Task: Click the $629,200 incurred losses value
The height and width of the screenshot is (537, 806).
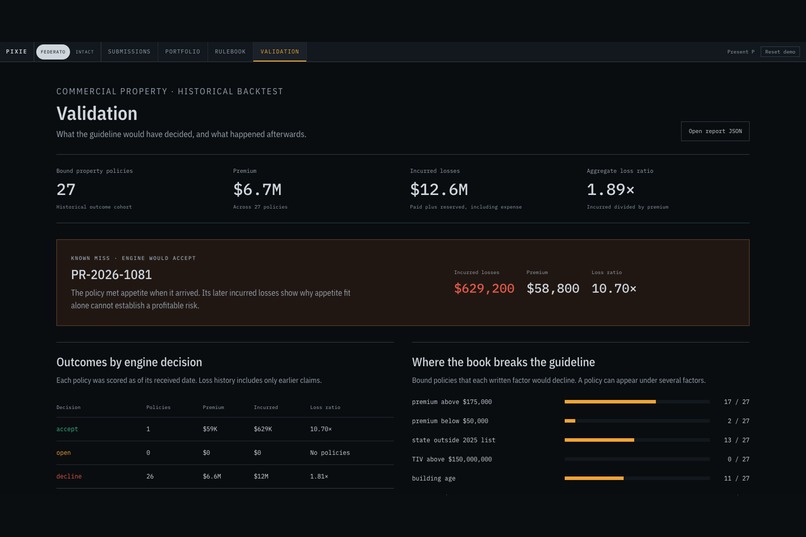Action: coord(484,288)
